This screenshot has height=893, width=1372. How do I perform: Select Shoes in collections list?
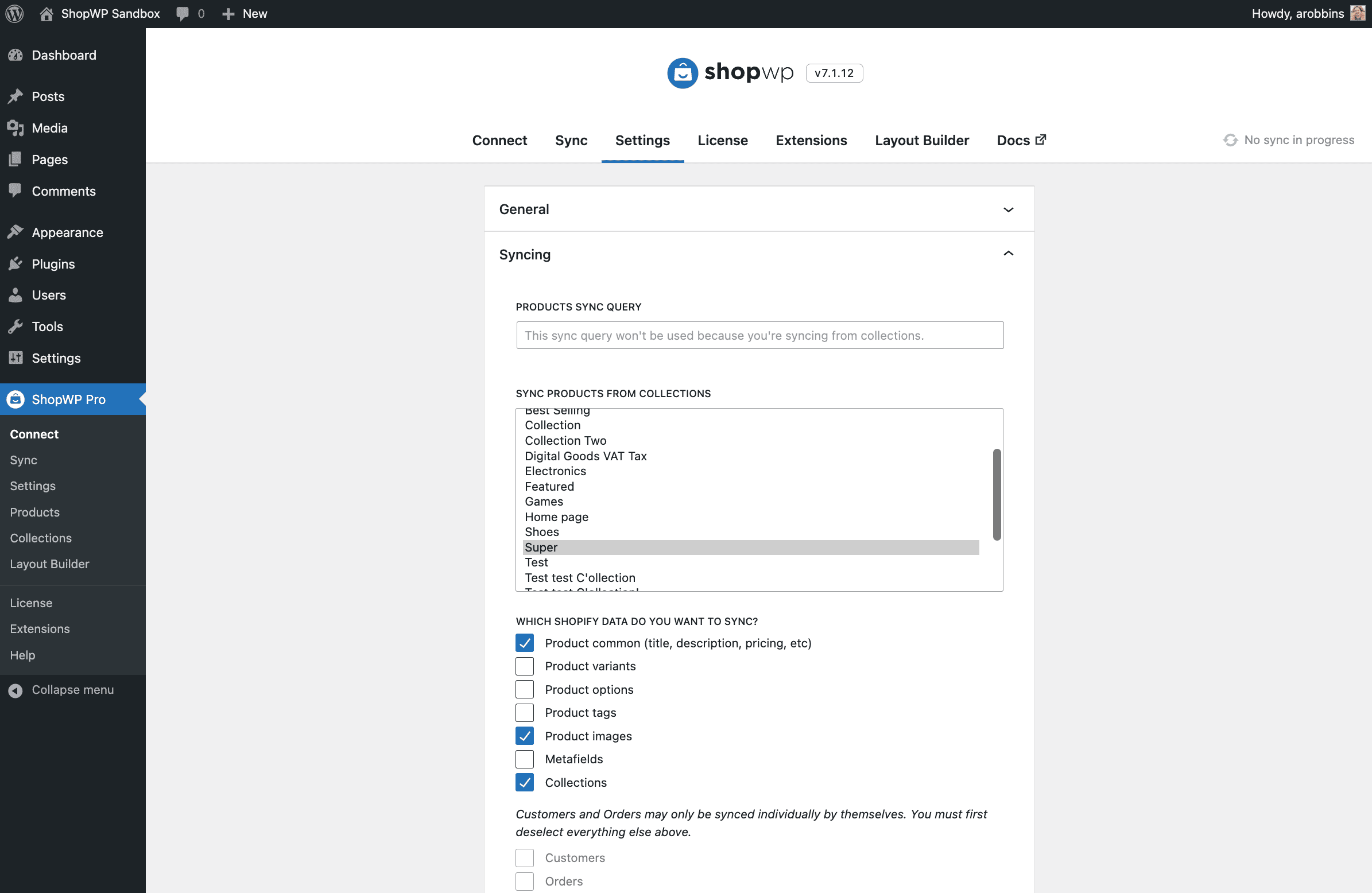coord(750,532)
